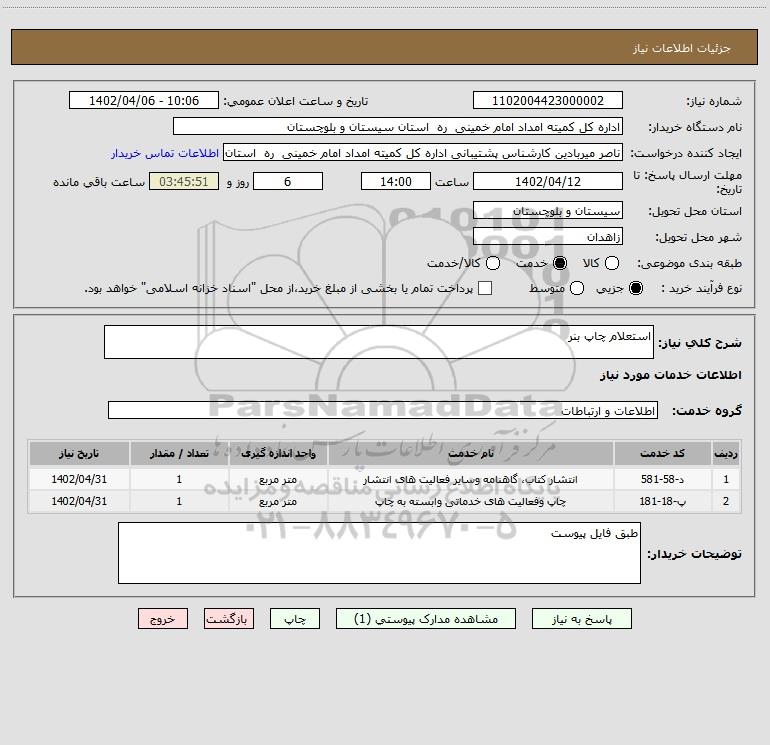Click service name انتشار کتاب، گاهنامه row

pos(470,479)
